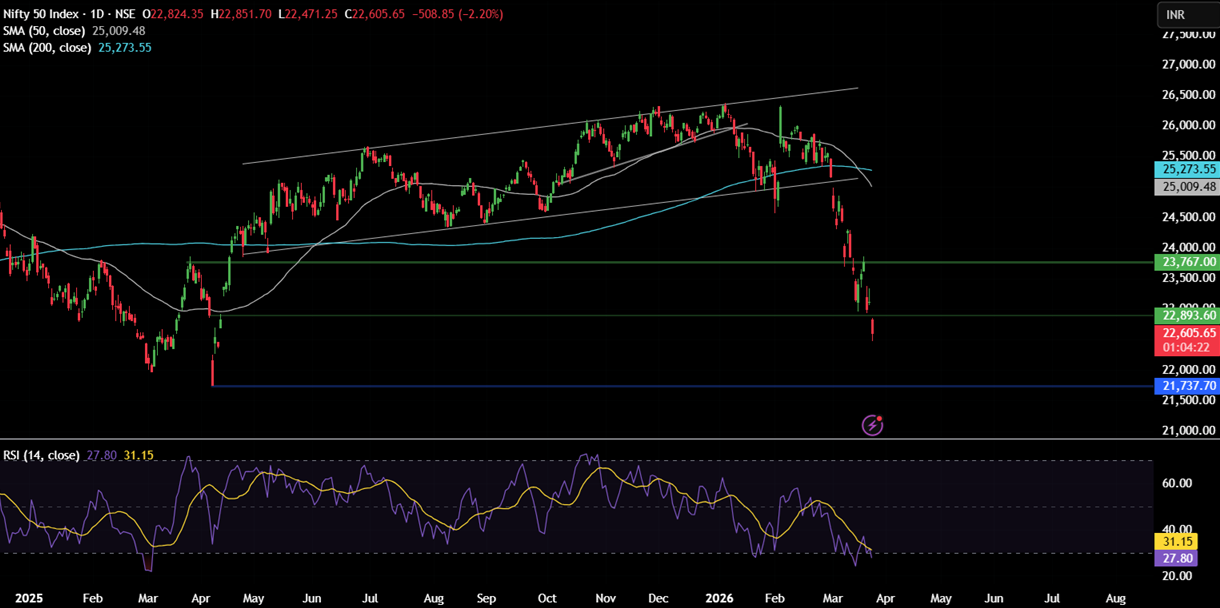Click the purple lightning bolt event icon
Screen dimensions: 1220x608
pyautogui.click(x=872, y=425)
